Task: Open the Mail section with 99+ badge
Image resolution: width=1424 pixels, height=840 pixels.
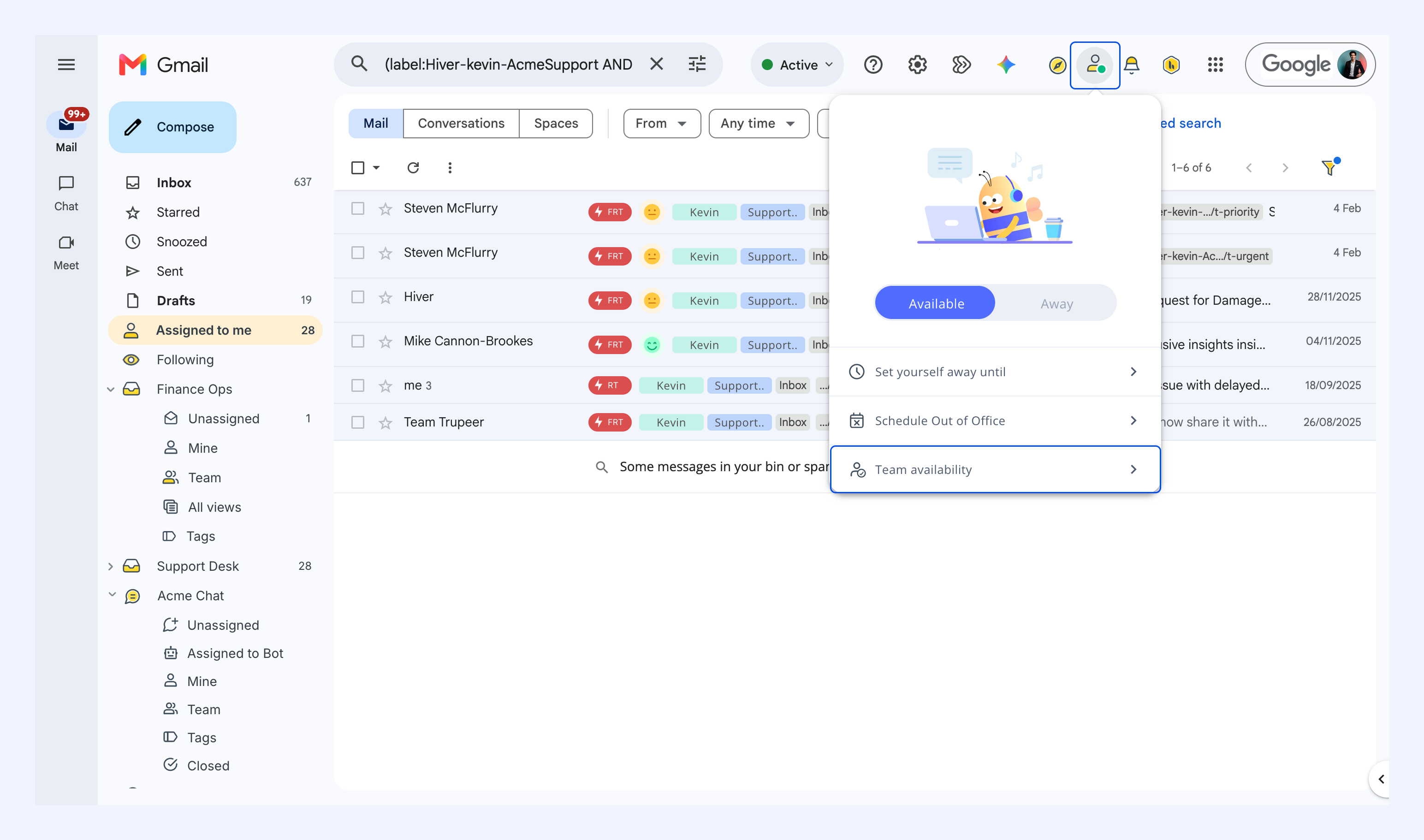Action: pyautogui.click(x=66, y=131)
